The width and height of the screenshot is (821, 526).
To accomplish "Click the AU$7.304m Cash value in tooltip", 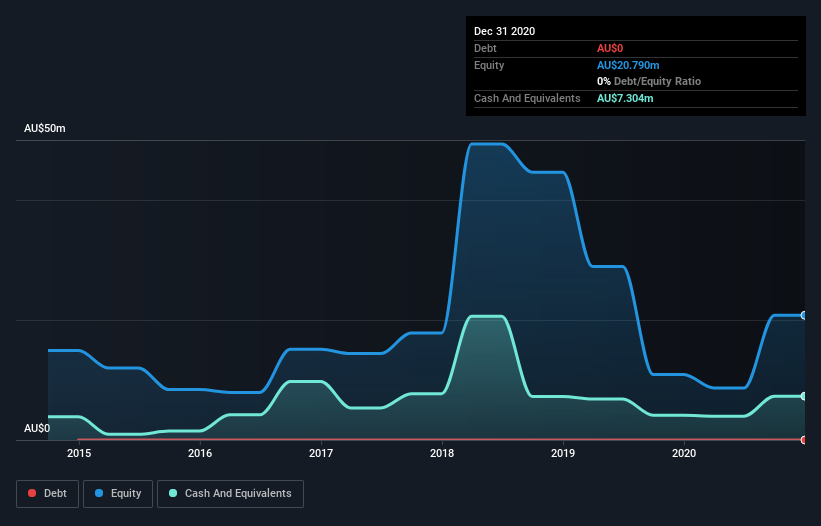I will pos(625,98).
